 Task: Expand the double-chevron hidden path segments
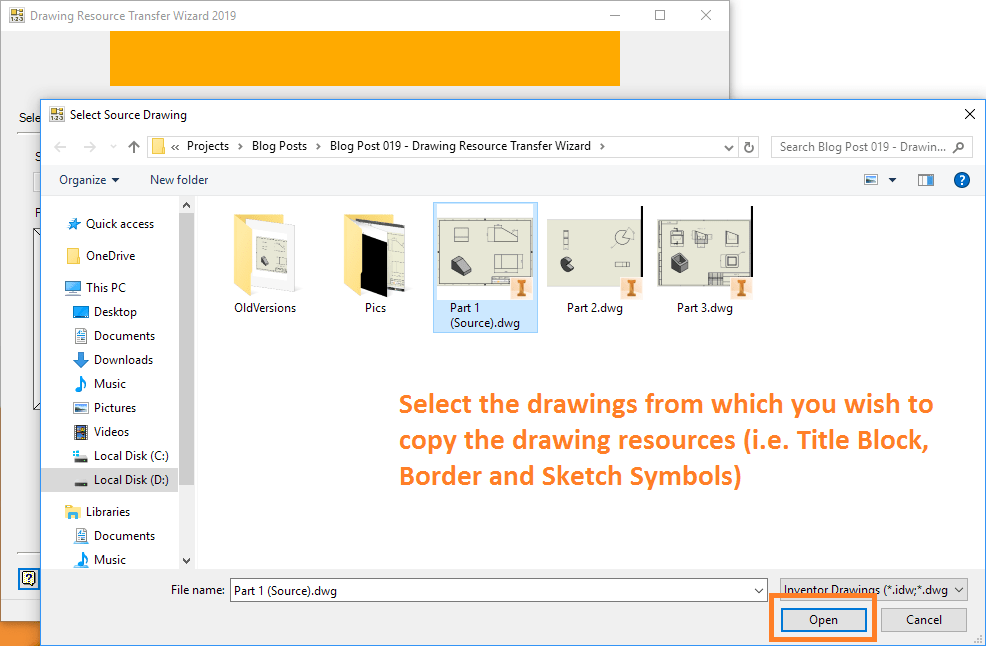[175, 147]
